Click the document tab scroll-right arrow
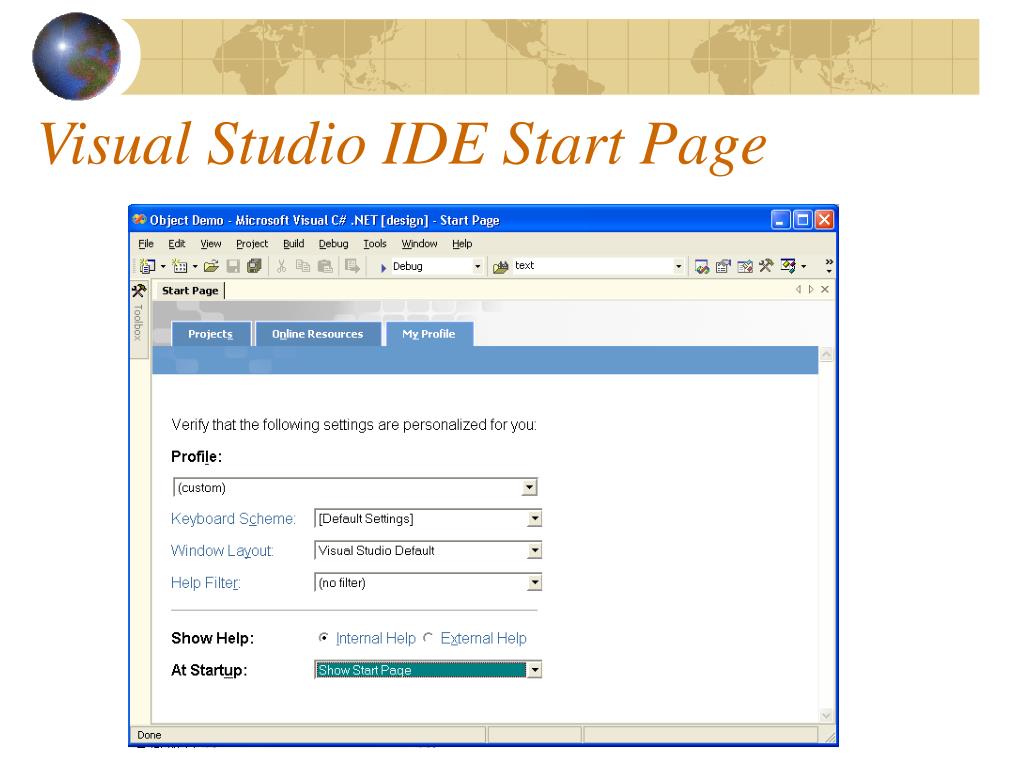 pos(811,289)
